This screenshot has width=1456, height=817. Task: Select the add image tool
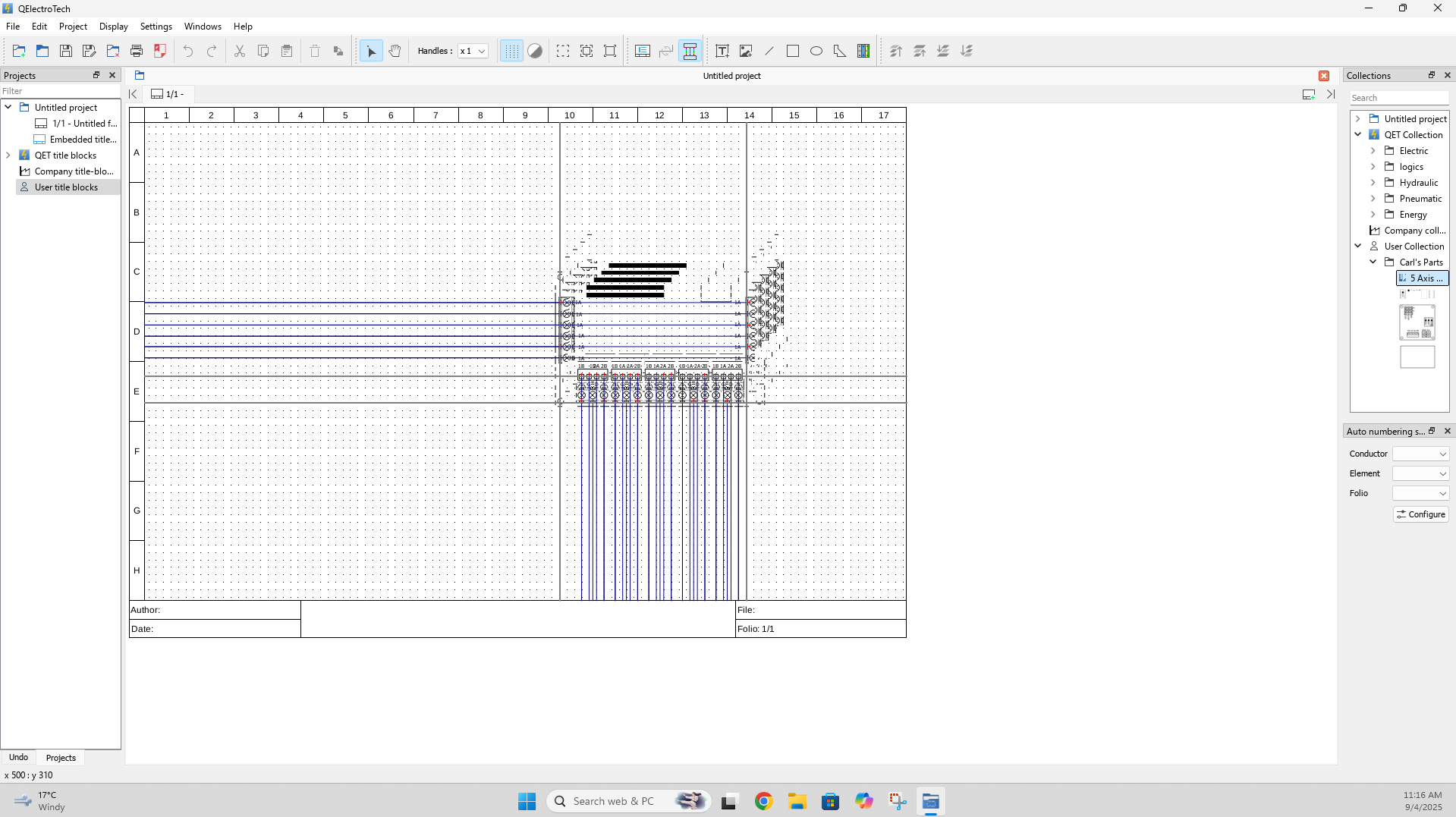click(x=746, y=52)
